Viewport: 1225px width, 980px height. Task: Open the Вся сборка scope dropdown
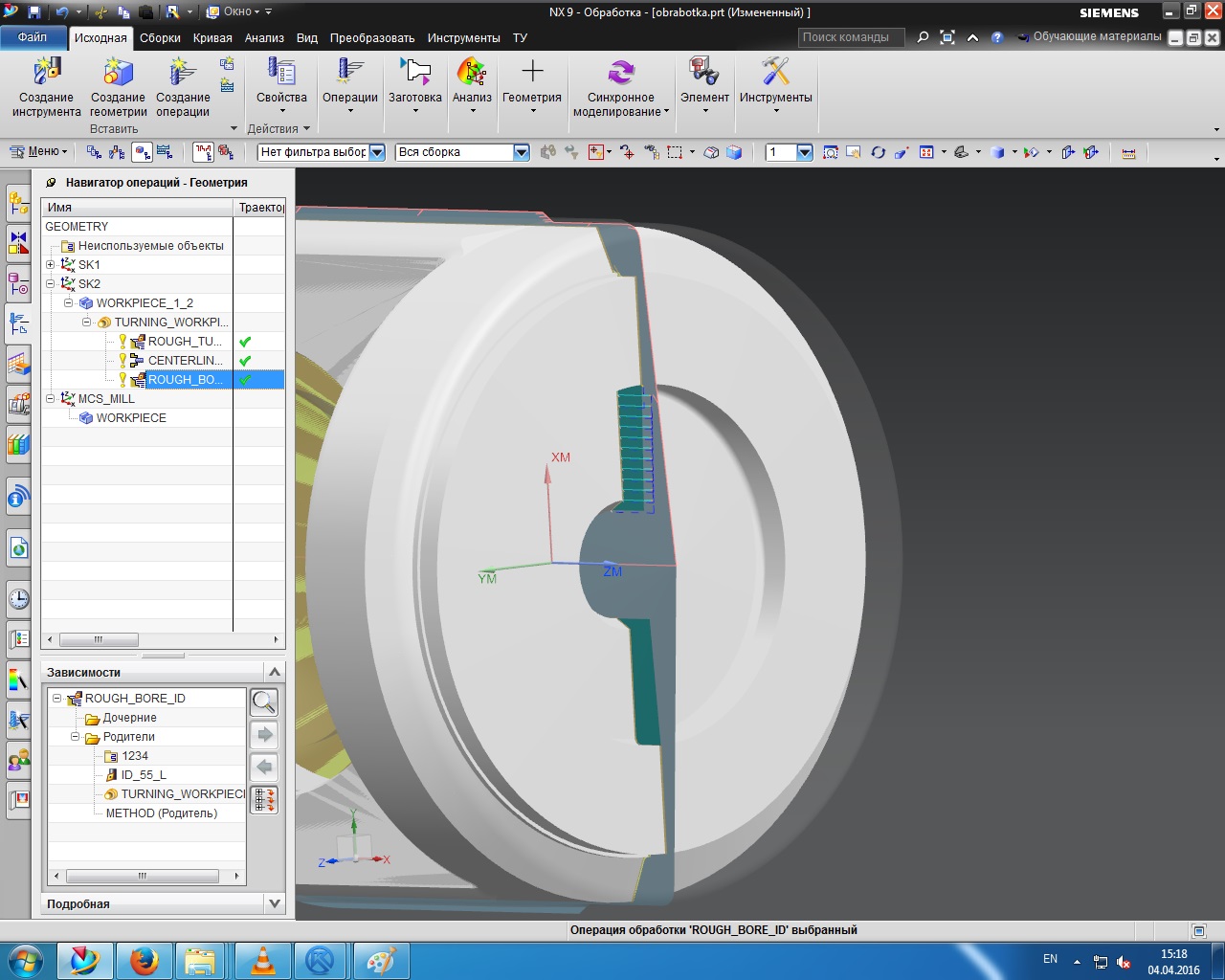click(x=521, y=152)
